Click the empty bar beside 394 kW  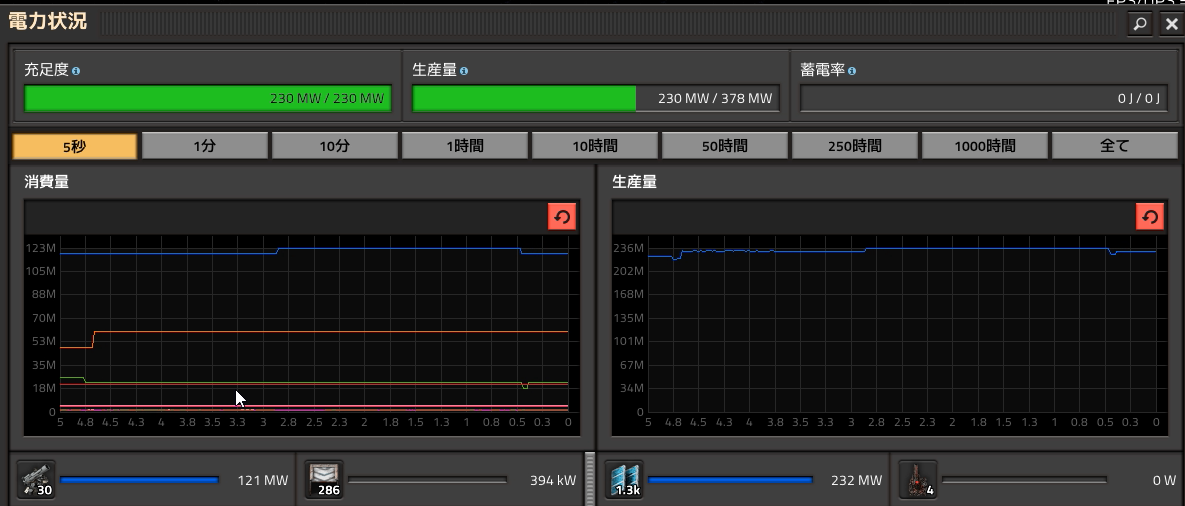click(x=427, y=480)
